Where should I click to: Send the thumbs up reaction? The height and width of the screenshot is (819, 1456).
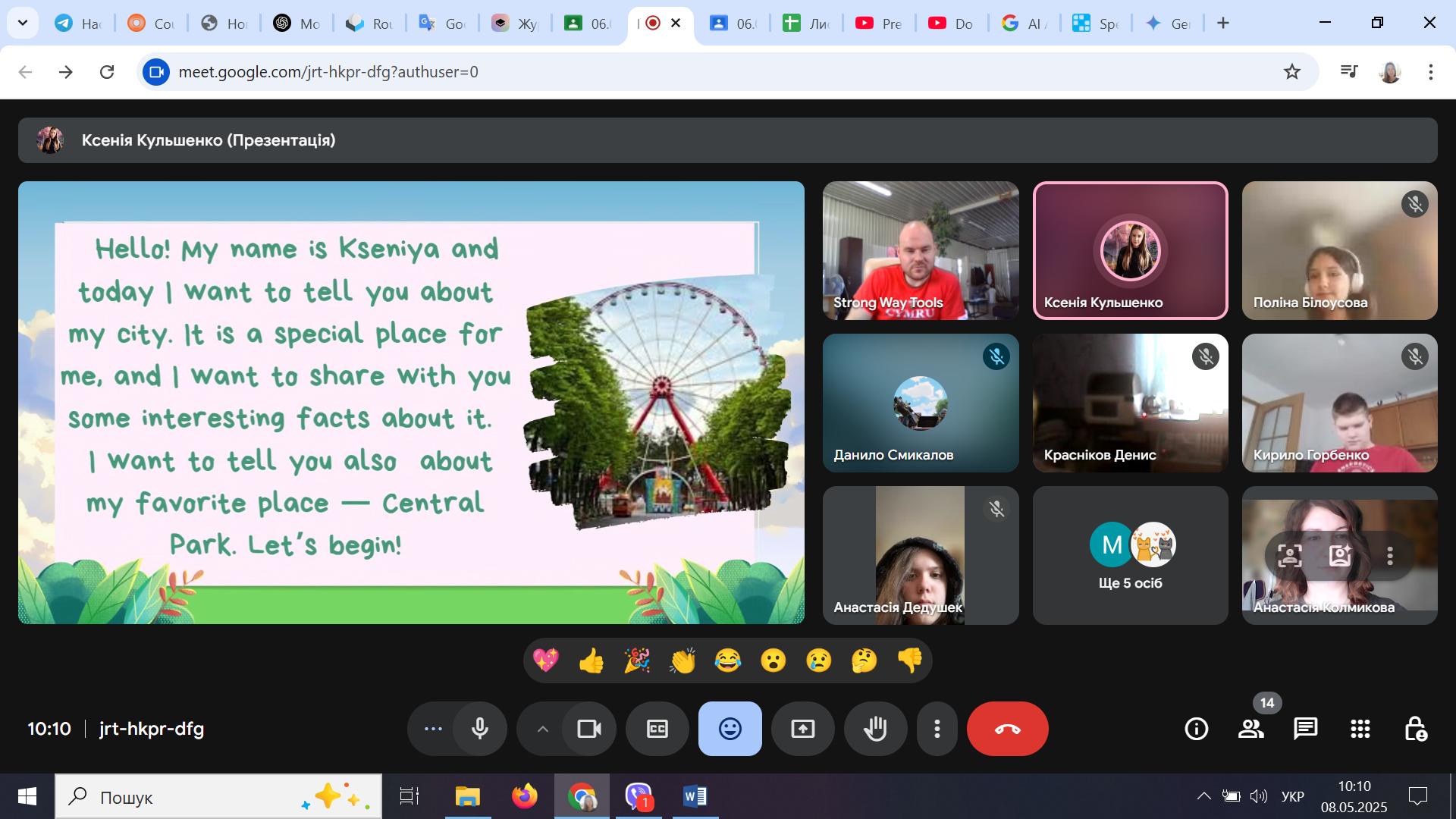[x=591, y=661]
